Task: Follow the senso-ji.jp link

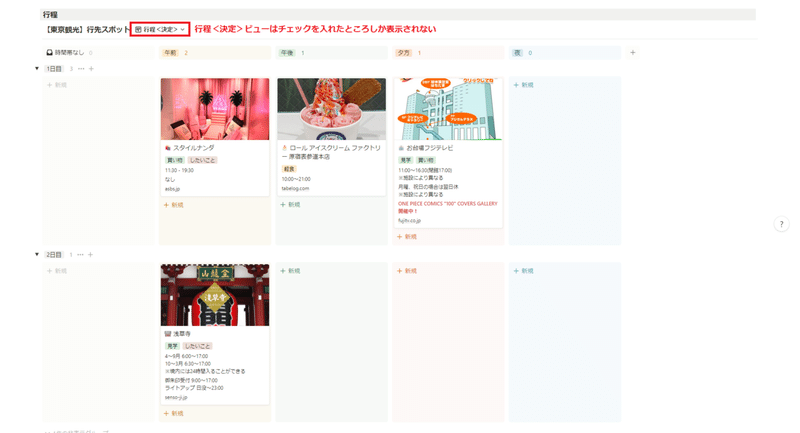Action: (x=176, y=397)
